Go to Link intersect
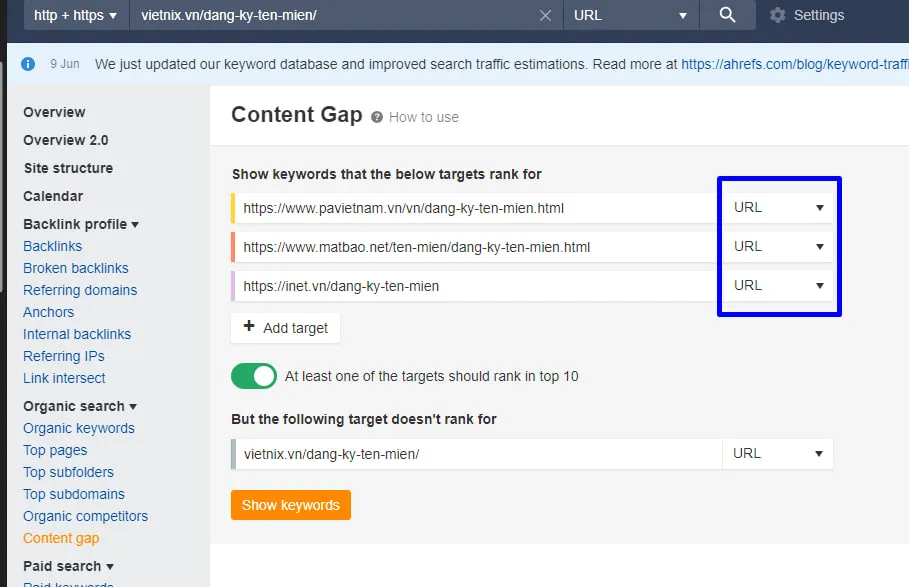The image size is (909, 587). (x=64, y=378)
